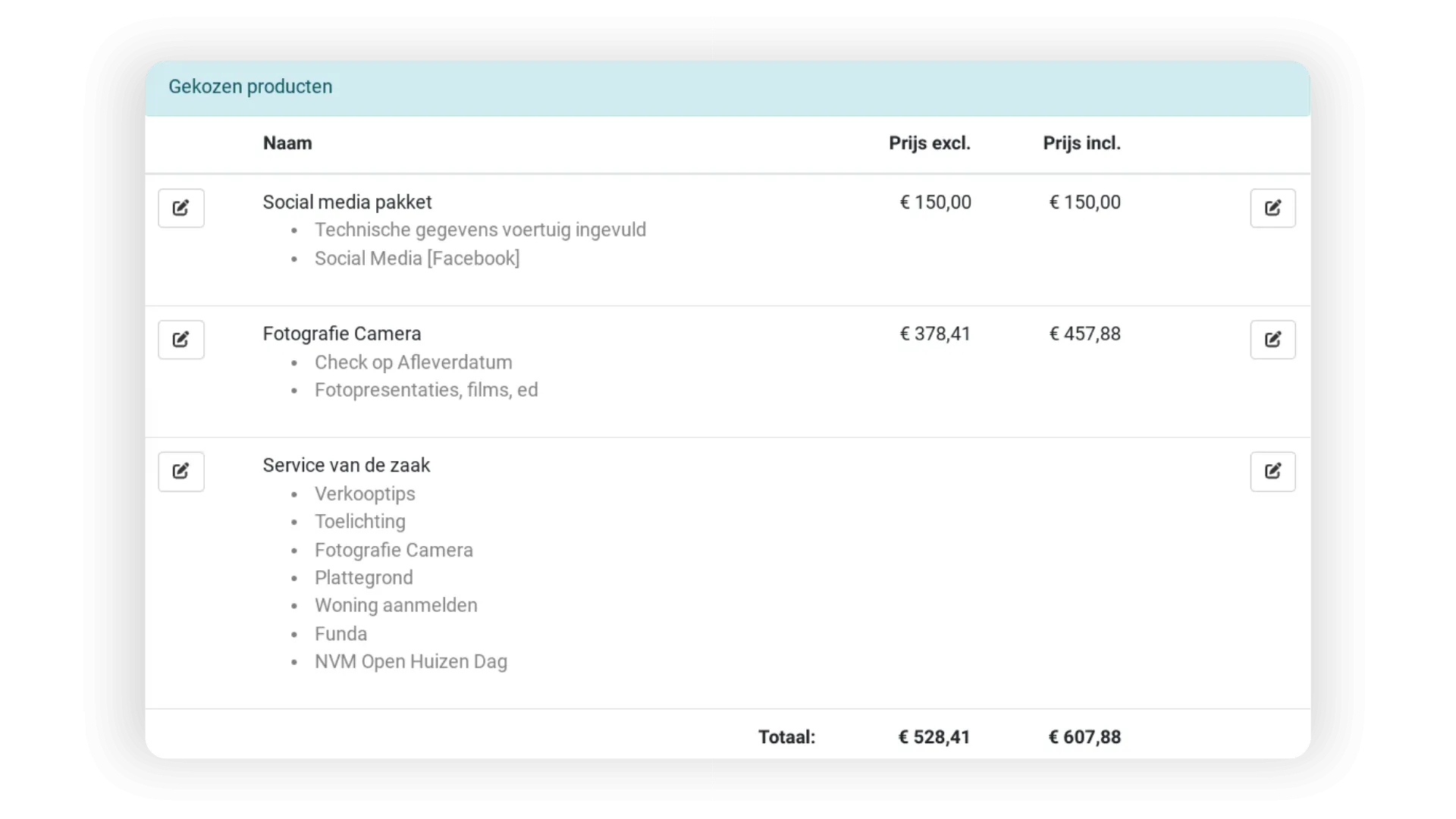Click left edit icon for Fotografie Camera row
1456x819 pixels.
tap(180, 339)
